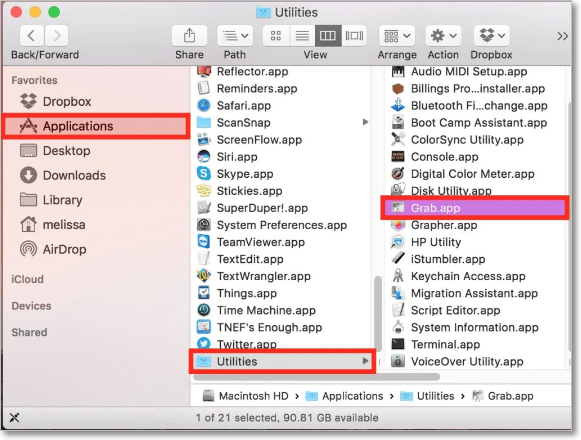
Task: Select the Grab.app icon
Action: point(398,208)
